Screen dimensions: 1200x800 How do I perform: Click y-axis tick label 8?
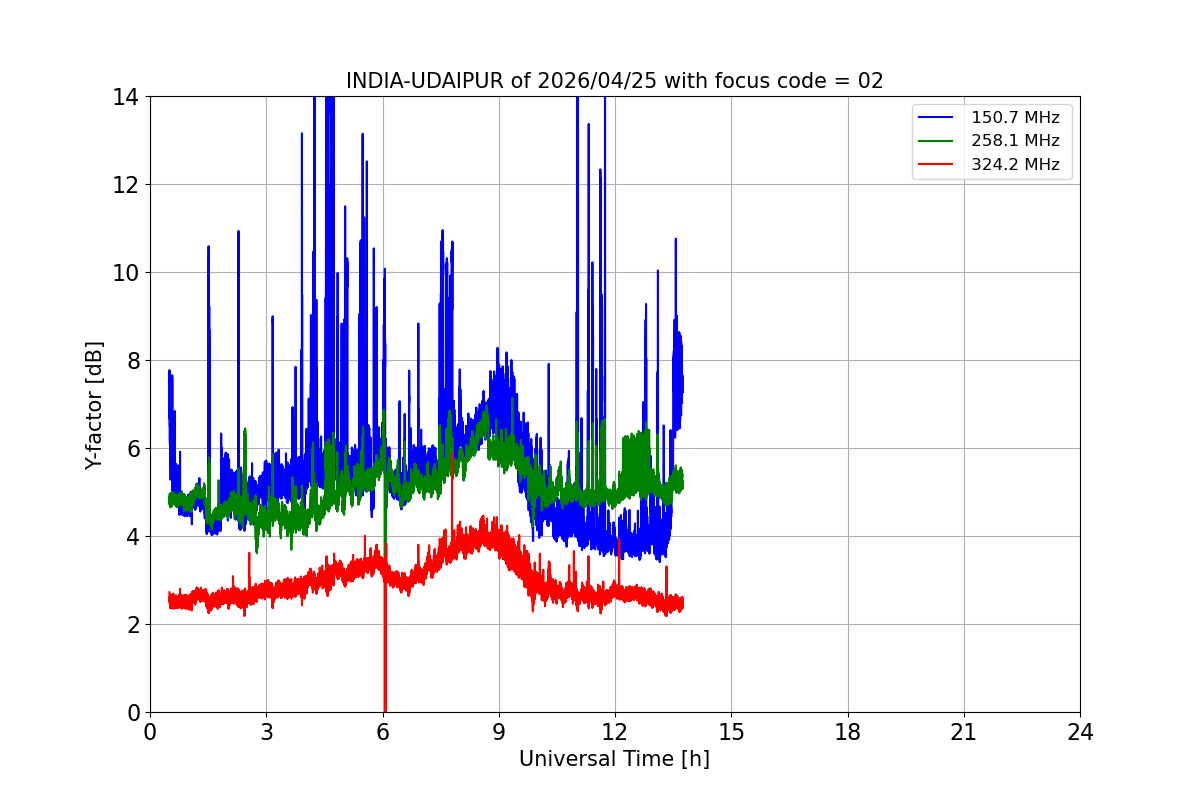click(x=132, y=361)
